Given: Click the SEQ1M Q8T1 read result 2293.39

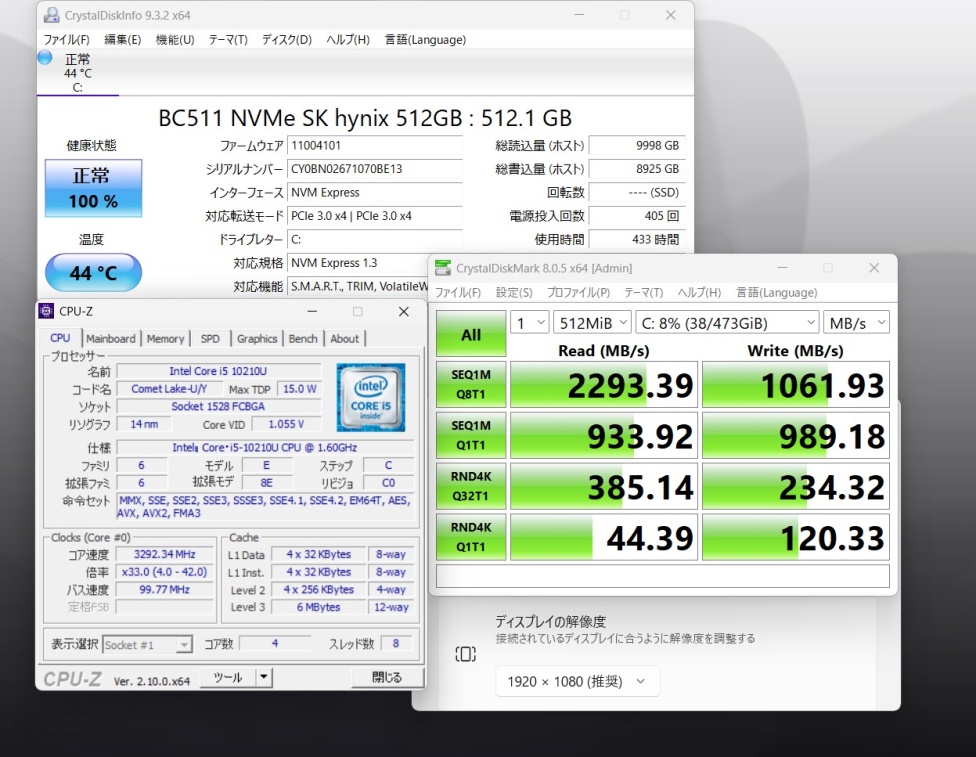Looking at the screenshot, I should tap(604, 385).
